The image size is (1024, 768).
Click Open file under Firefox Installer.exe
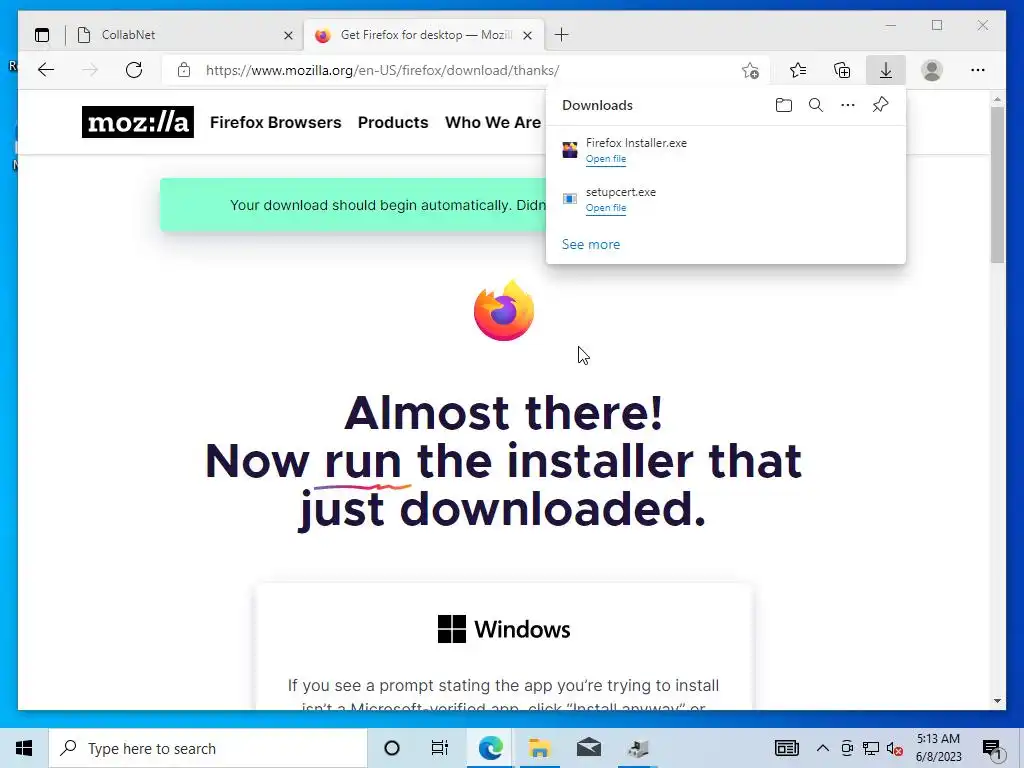click(605, 159)
